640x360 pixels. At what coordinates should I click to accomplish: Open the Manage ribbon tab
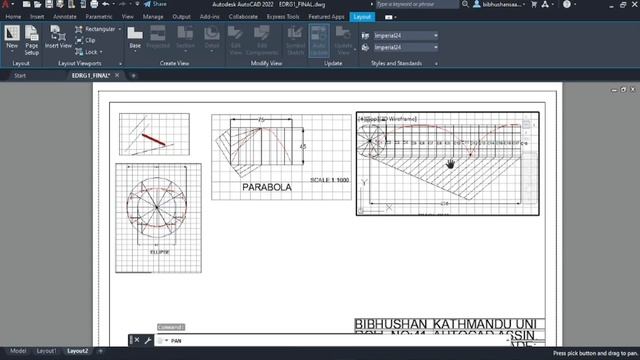click(x=153, y=17)
